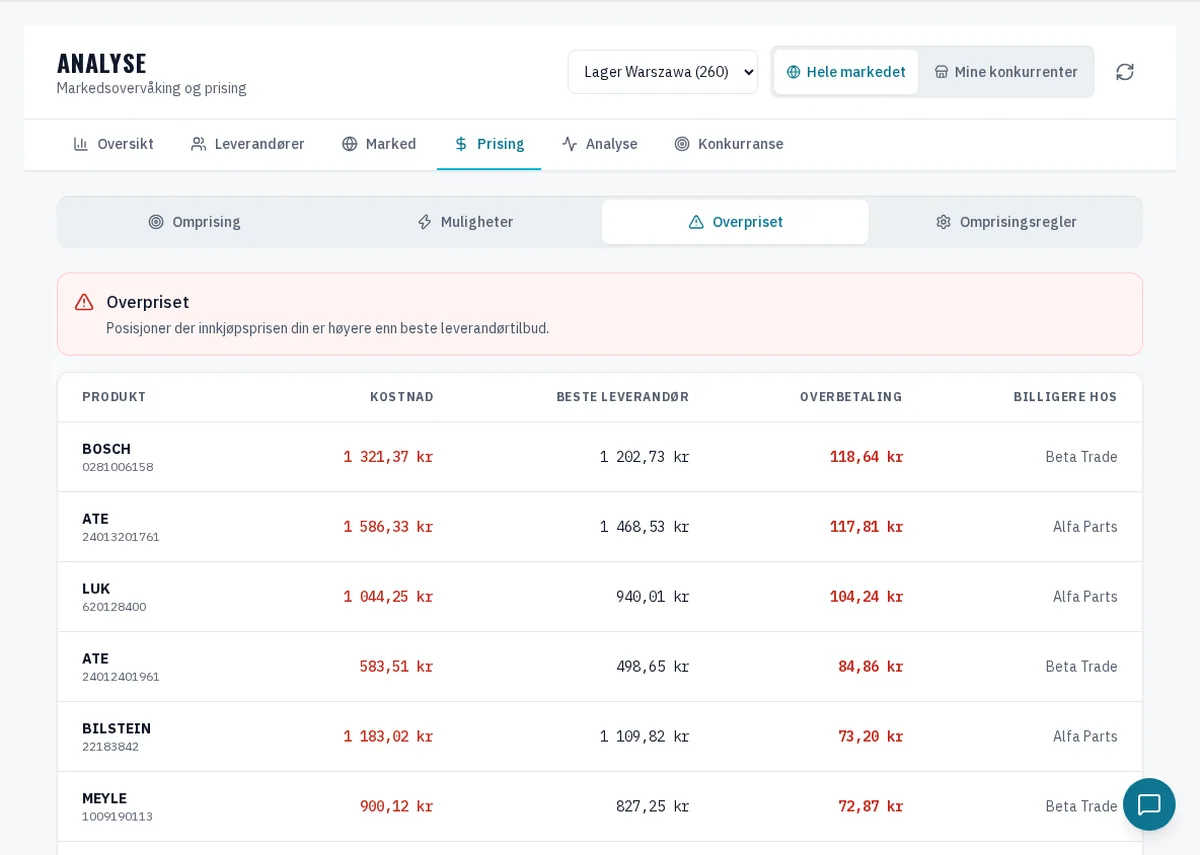
Task: Switch to the Konkurranse tab
Action: [729, 144]
